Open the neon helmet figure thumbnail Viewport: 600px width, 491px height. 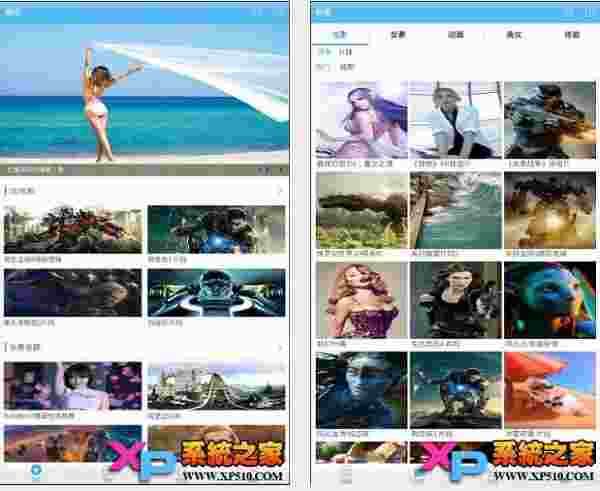[217, 293]
